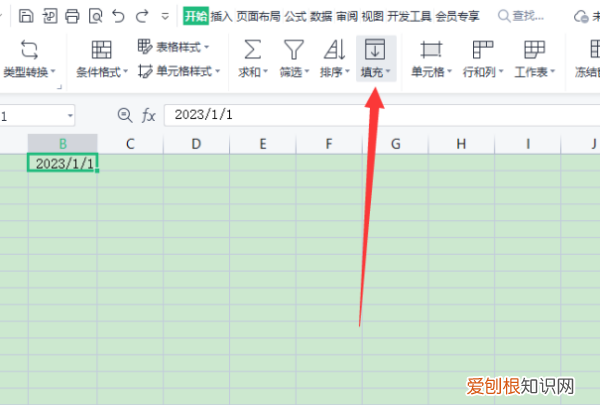Expand the 行和列 dropdown label
The image size is (600, 405).
(483, 72)
